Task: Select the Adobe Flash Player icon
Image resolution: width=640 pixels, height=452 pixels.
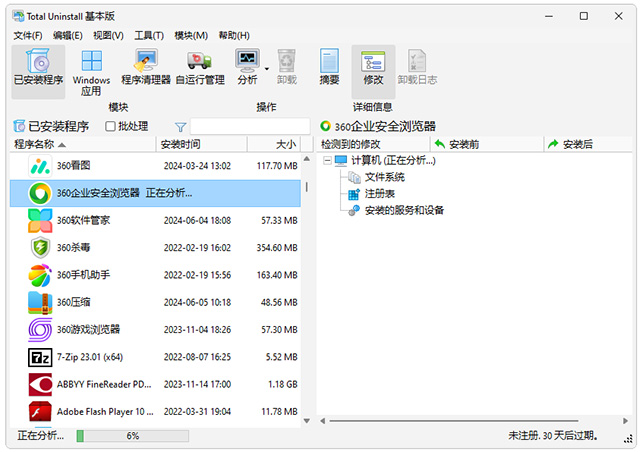Action: [x=40, y=412]
